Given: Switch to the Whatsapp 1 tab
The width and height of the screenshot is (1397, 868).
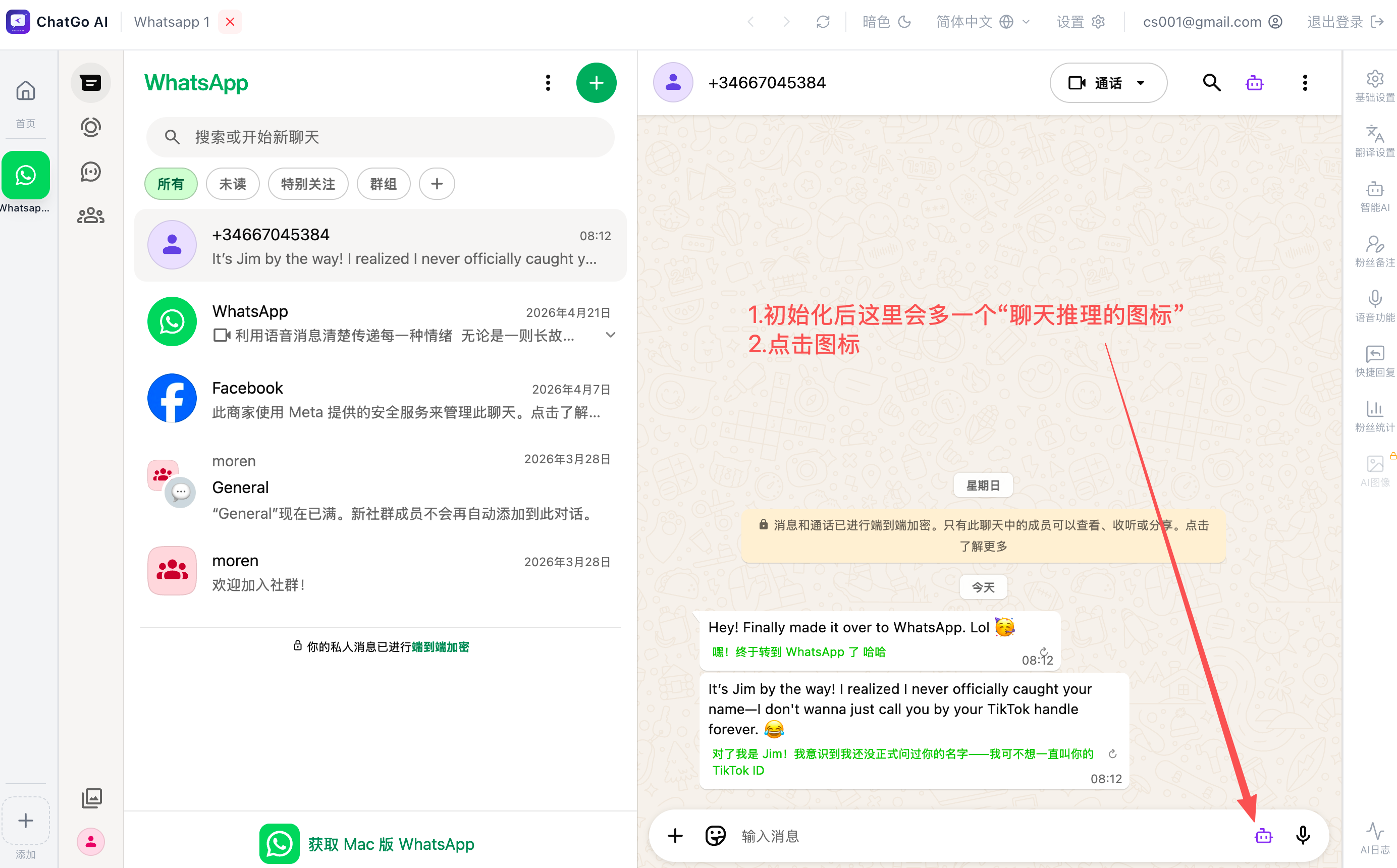Looking at the screenshot, I should pyautogui.click(x=172, y=22).
